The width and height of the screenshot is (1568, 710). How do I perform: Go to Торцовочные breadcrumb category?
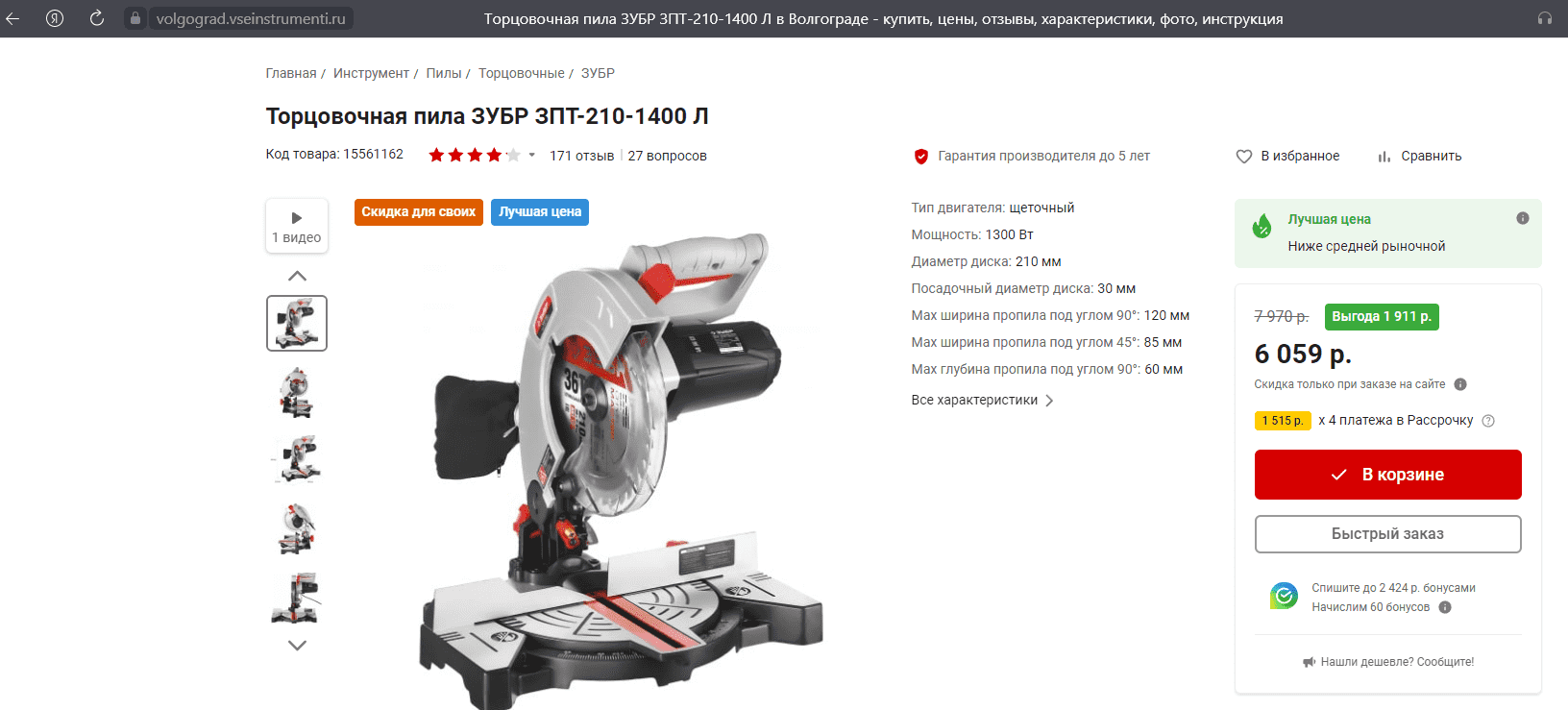(x=522, y=73)
